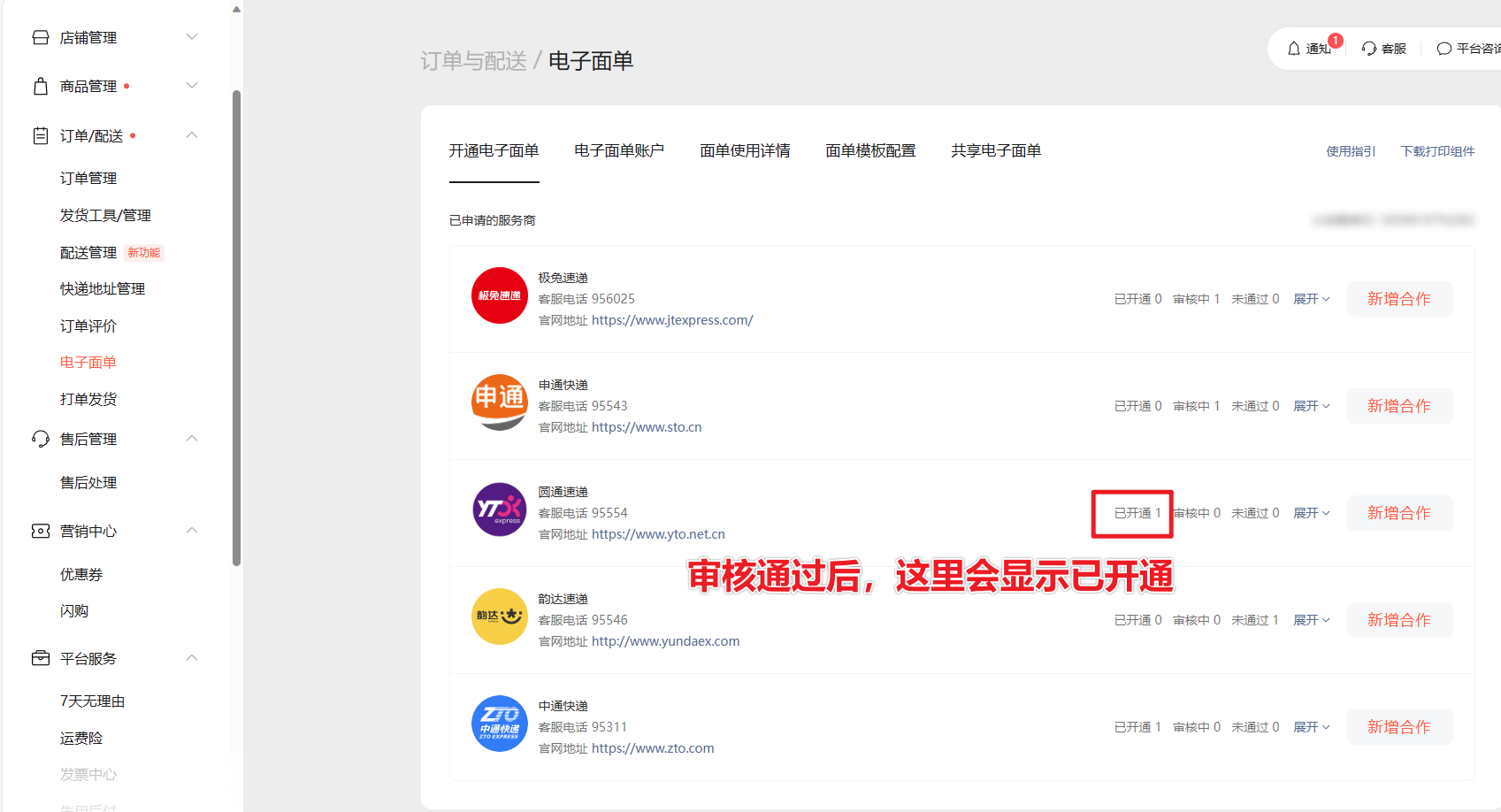Click the YTO Express purple logo

pos(499,509)
